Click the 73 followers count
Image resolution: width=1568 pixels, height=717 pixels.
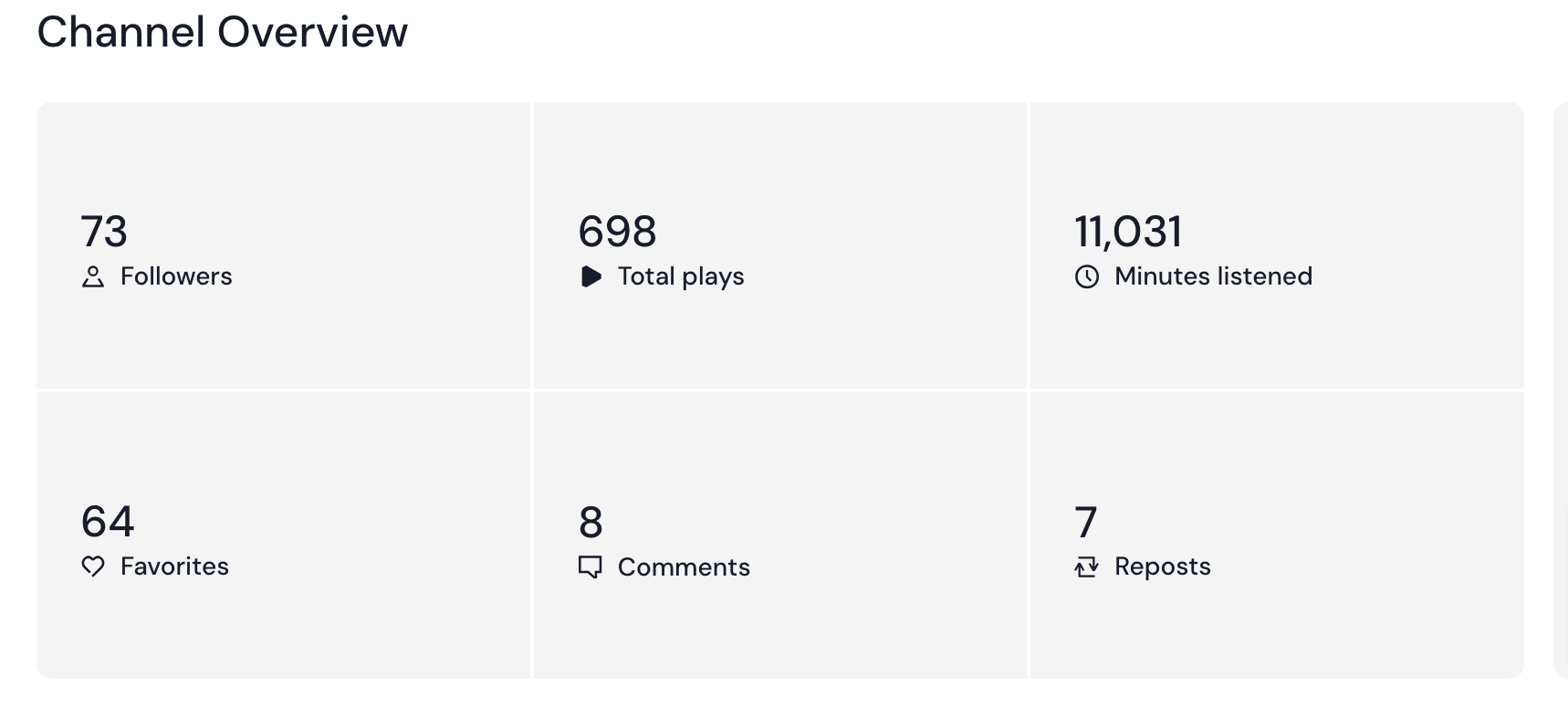(x=104, y=232)
